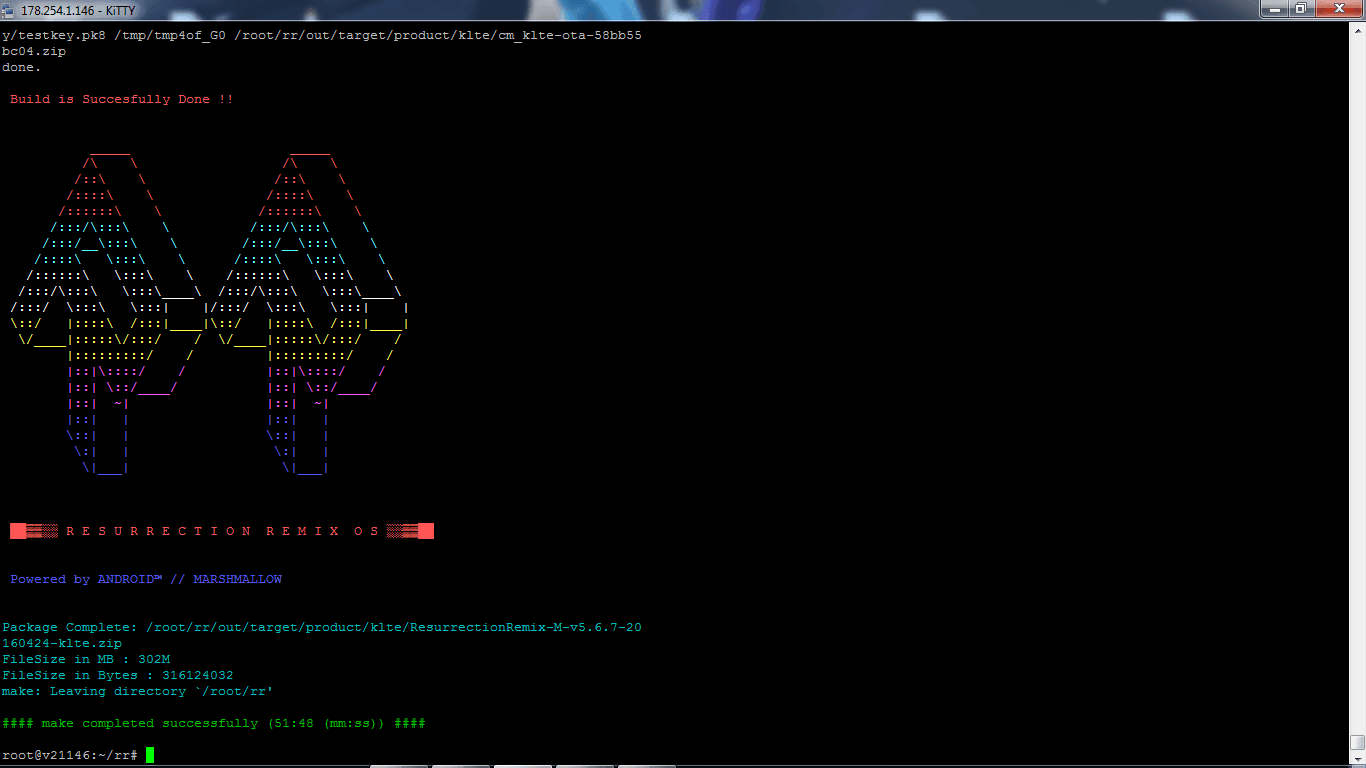Click the 'root@v21146:~/rr#' shell prompt
This screenshot has width=1366, height=768.
[70, 755]
